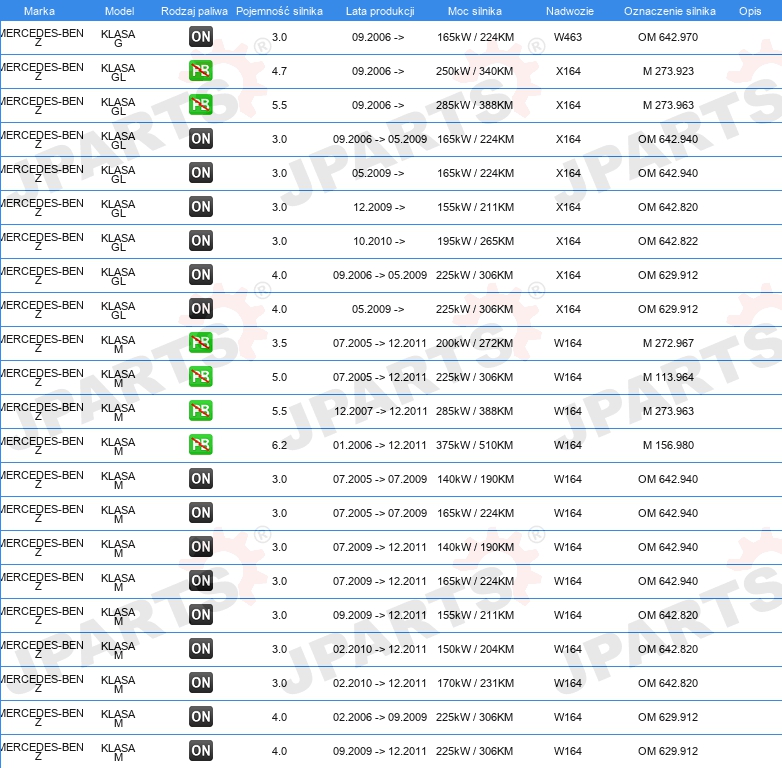This screenshot has width=782, height=768.
Task: Select the 5.0 engine capacity cell
Action: tap(279, 377)
